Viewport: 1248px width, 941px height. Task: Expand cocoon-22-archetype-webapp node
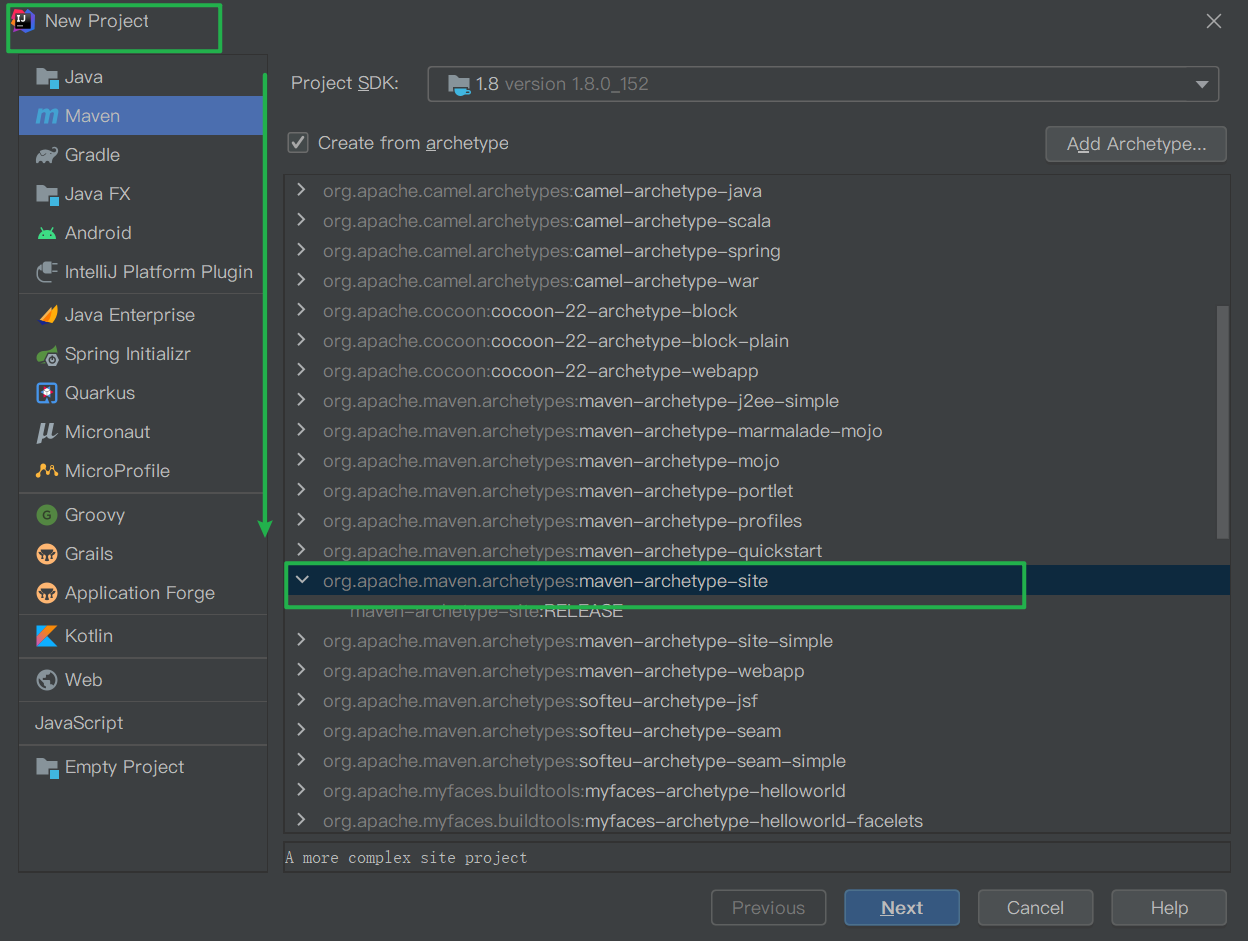(301, 370)
